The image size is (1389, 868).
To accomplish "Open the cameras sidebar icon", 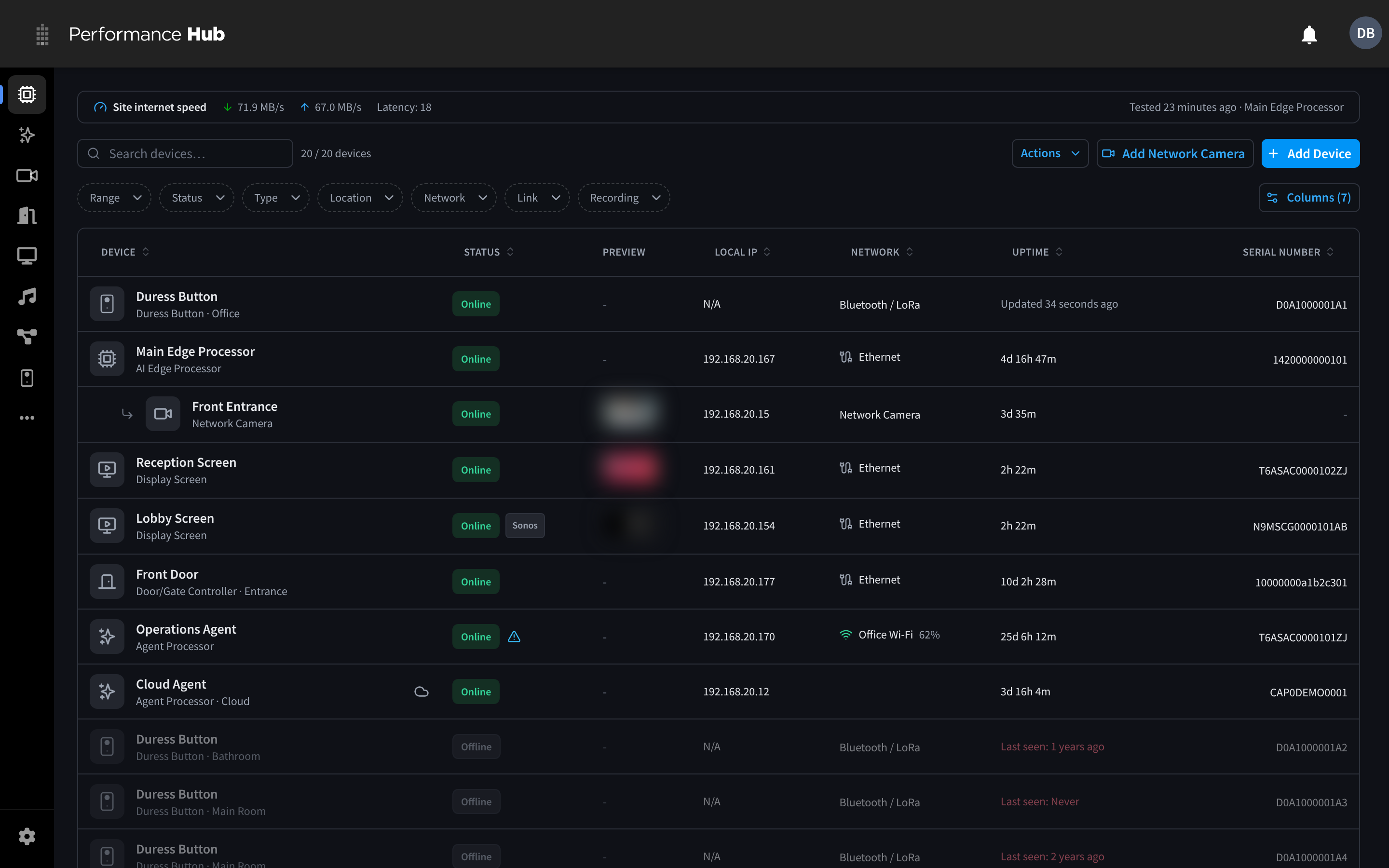I will coord(27,176).
